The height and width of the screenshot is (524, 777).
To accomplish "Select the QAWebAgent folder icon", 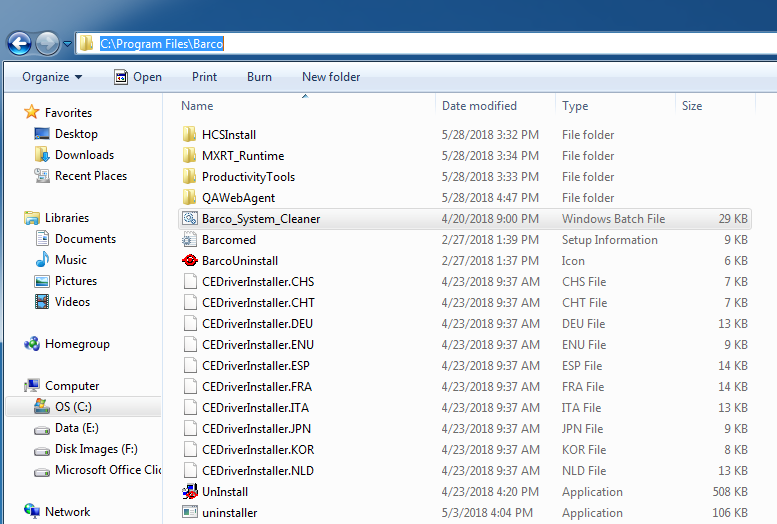I will (x=189, y=197).
